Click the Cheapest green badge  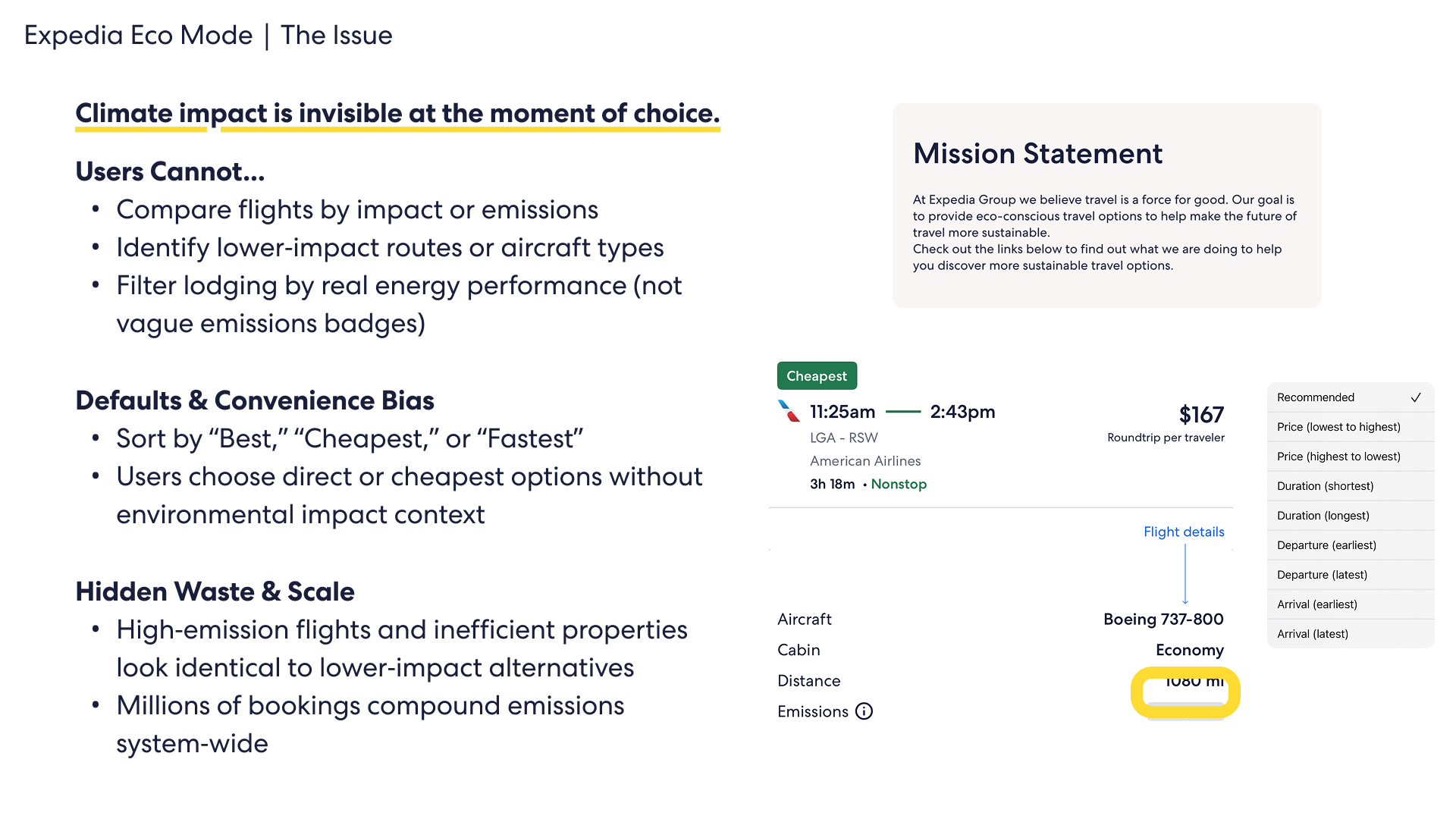pos(817,376)
